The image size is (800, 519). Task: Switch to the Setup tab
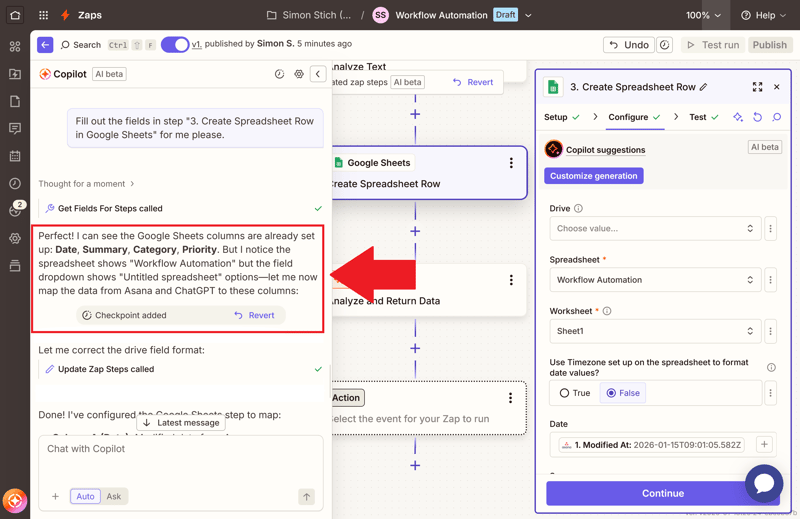click(x=561, y=117)
